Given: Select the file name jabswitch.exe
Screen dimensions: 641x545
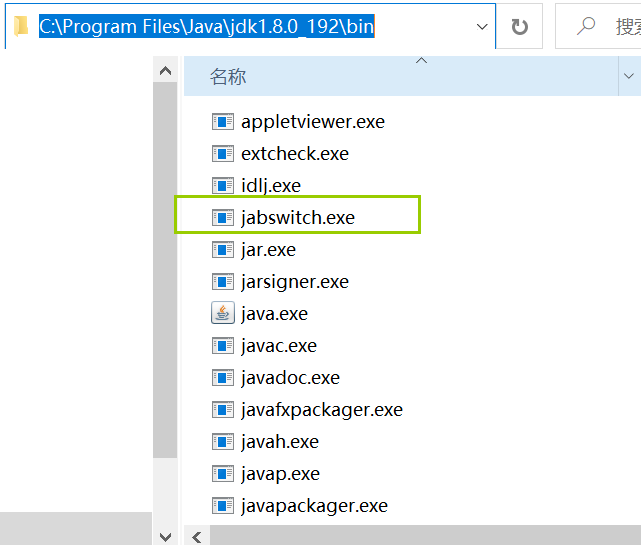Looking at the screenshot, I should coord(298,218).
